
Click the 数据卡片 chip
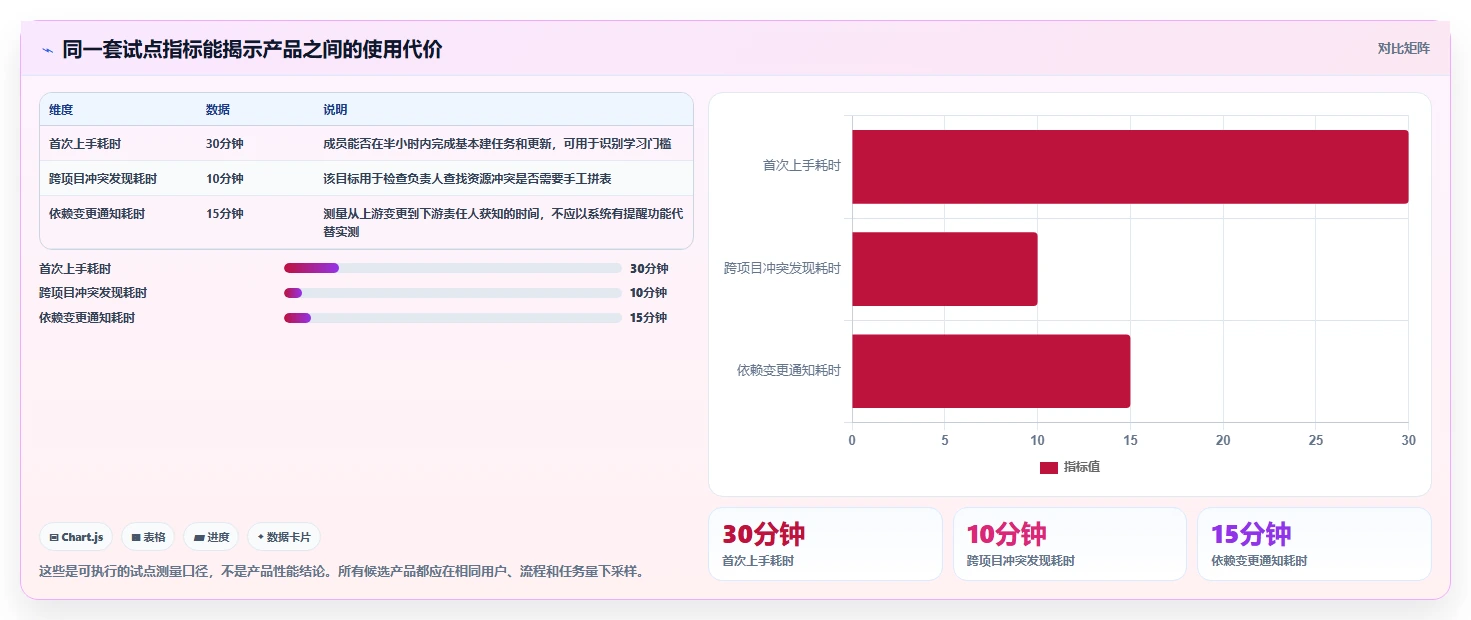(284, 537)
